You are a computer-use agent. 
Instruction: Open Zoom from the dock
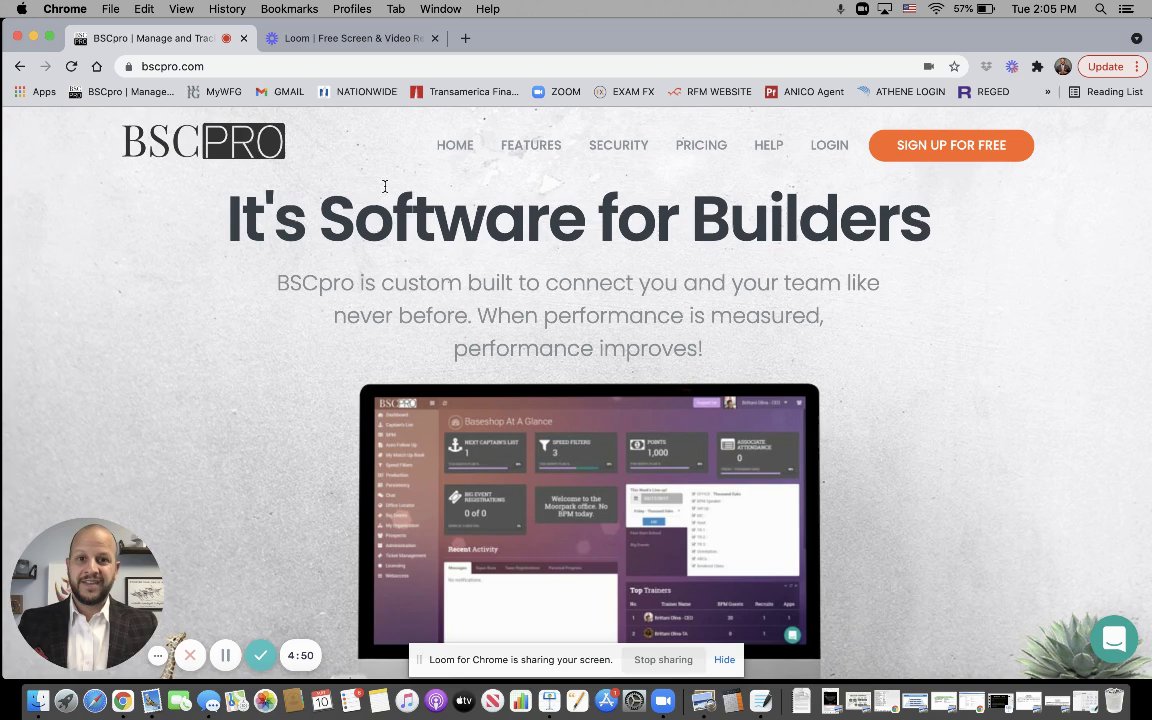(x=663, y=700)
